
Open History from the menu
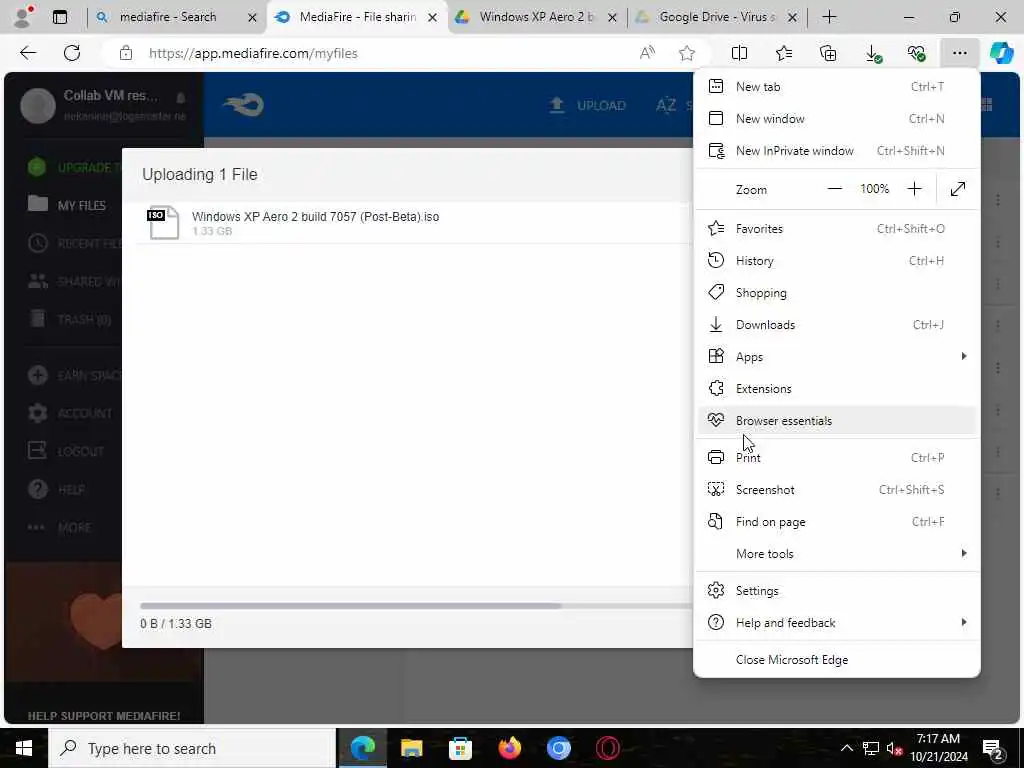tap(837, 261)
